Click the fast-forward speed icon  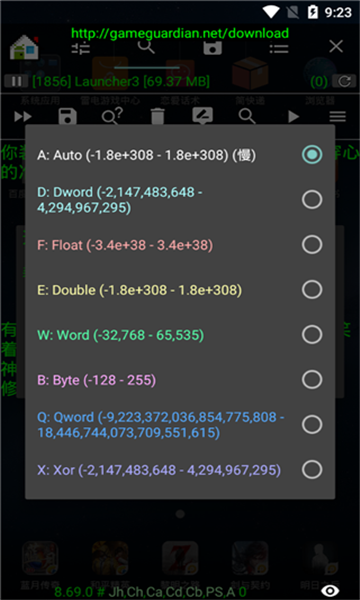click(x=23, y=116)
